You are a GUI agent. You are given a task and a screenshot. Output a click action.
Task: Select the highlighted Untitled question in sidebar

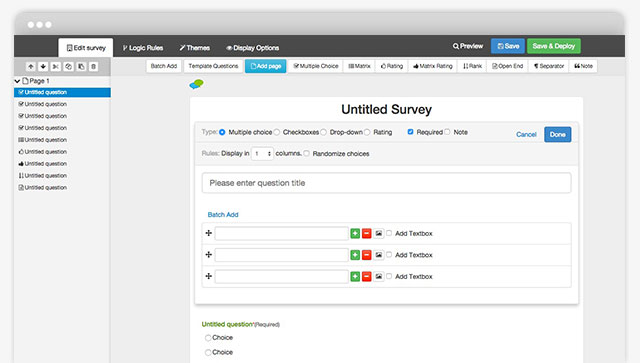click(x=62, y=92)
